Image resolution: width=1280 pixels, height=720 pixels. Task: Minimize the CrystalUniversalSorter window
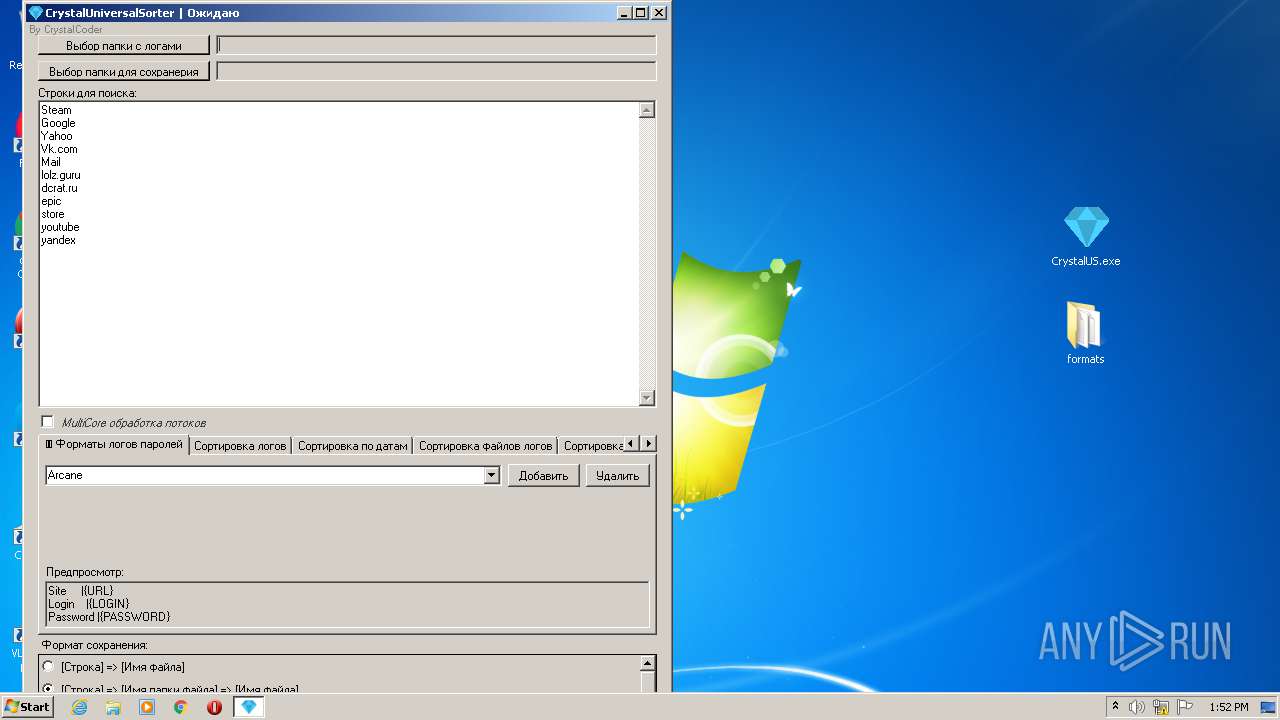(x=625, y=13)
